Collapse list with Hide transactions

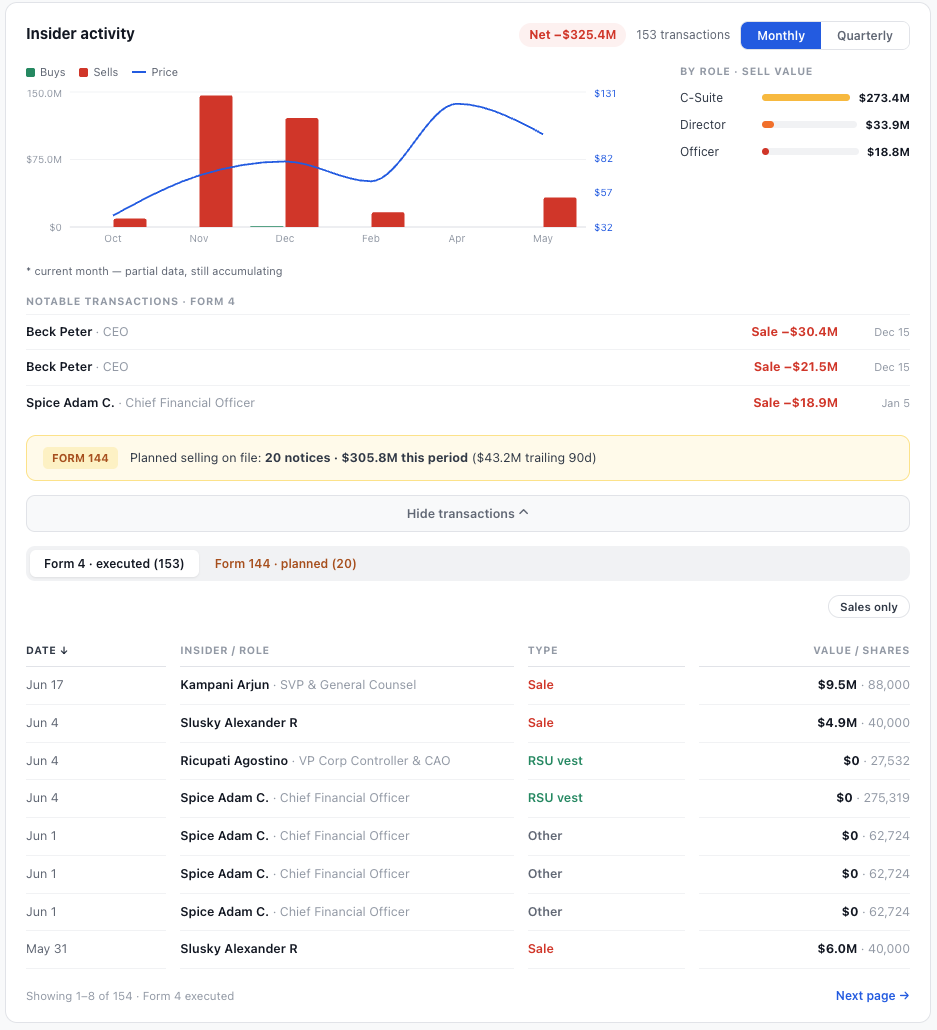468,514
